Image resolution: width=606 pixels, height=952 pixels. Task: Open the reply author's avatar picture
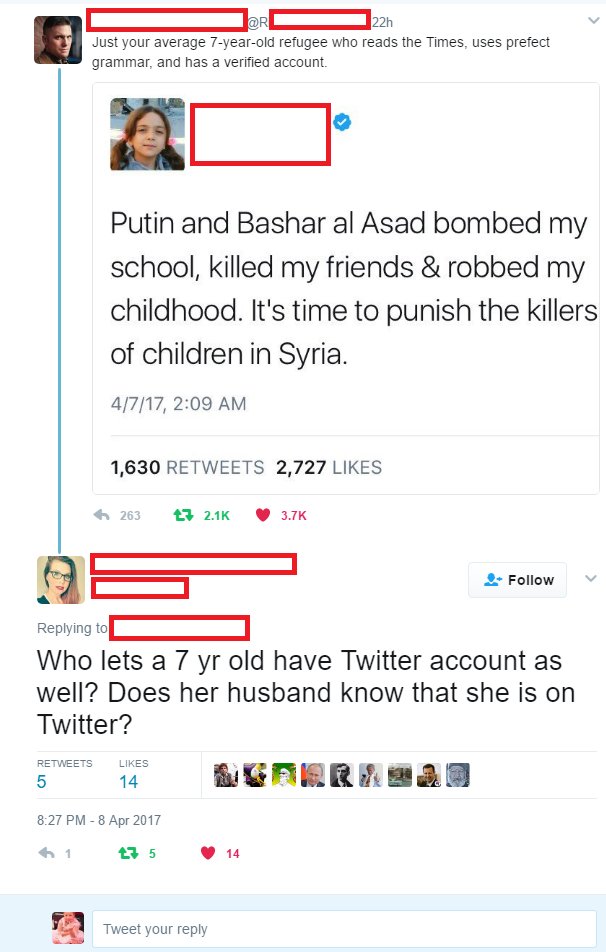[x=61, y=580]
